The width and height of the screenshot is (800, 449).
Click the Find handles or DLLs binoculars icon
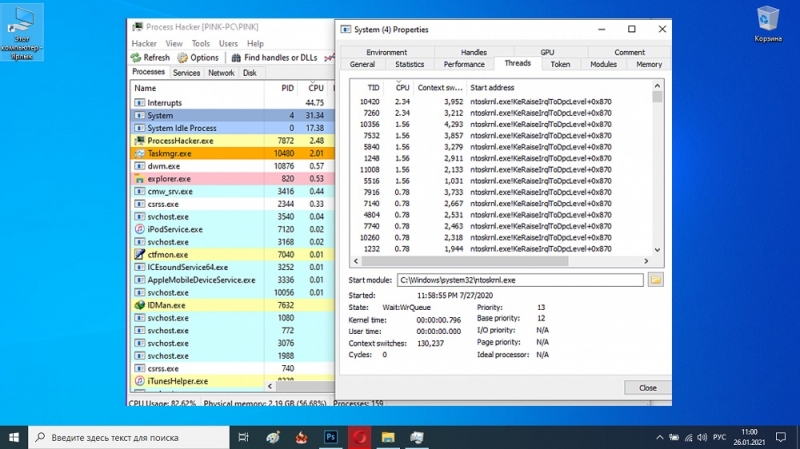236,58
